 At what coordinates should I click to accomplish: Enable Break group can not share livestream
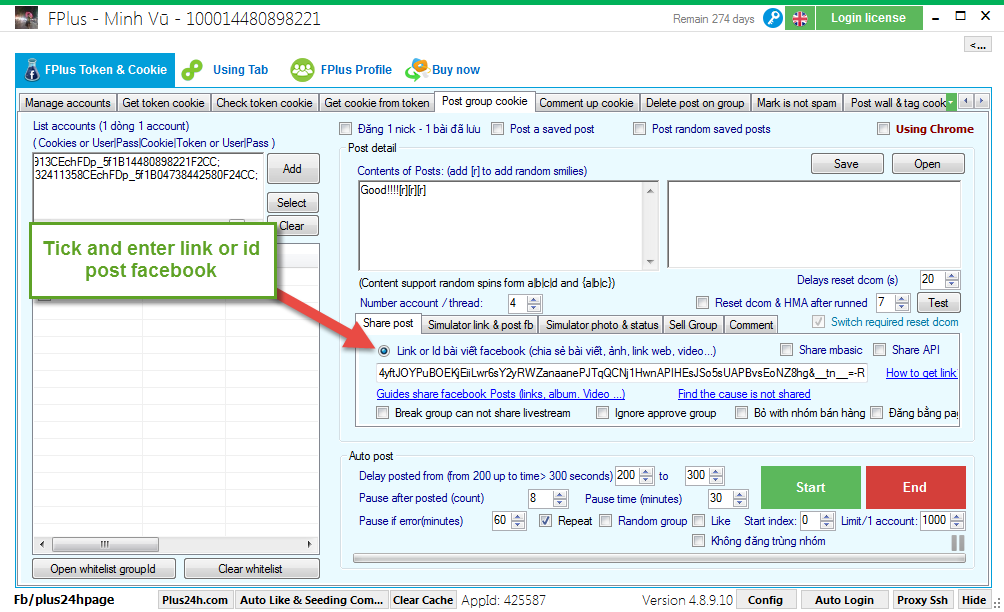[382, 413]
